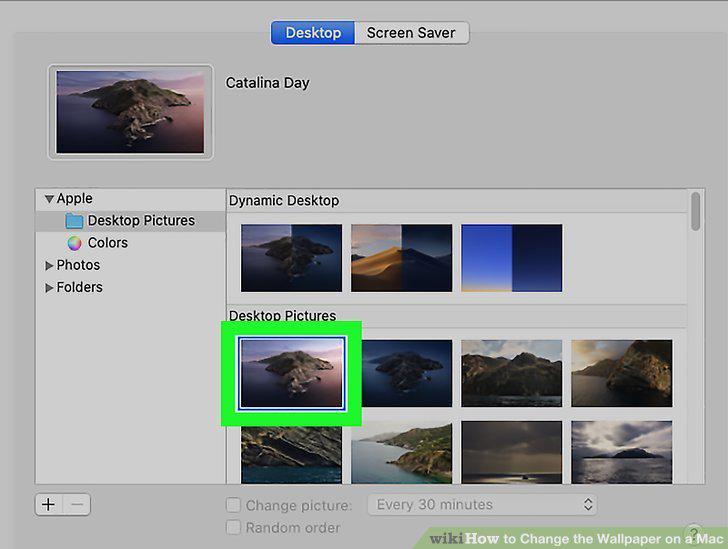Click the Colors wheel icon

coord(74,243)
